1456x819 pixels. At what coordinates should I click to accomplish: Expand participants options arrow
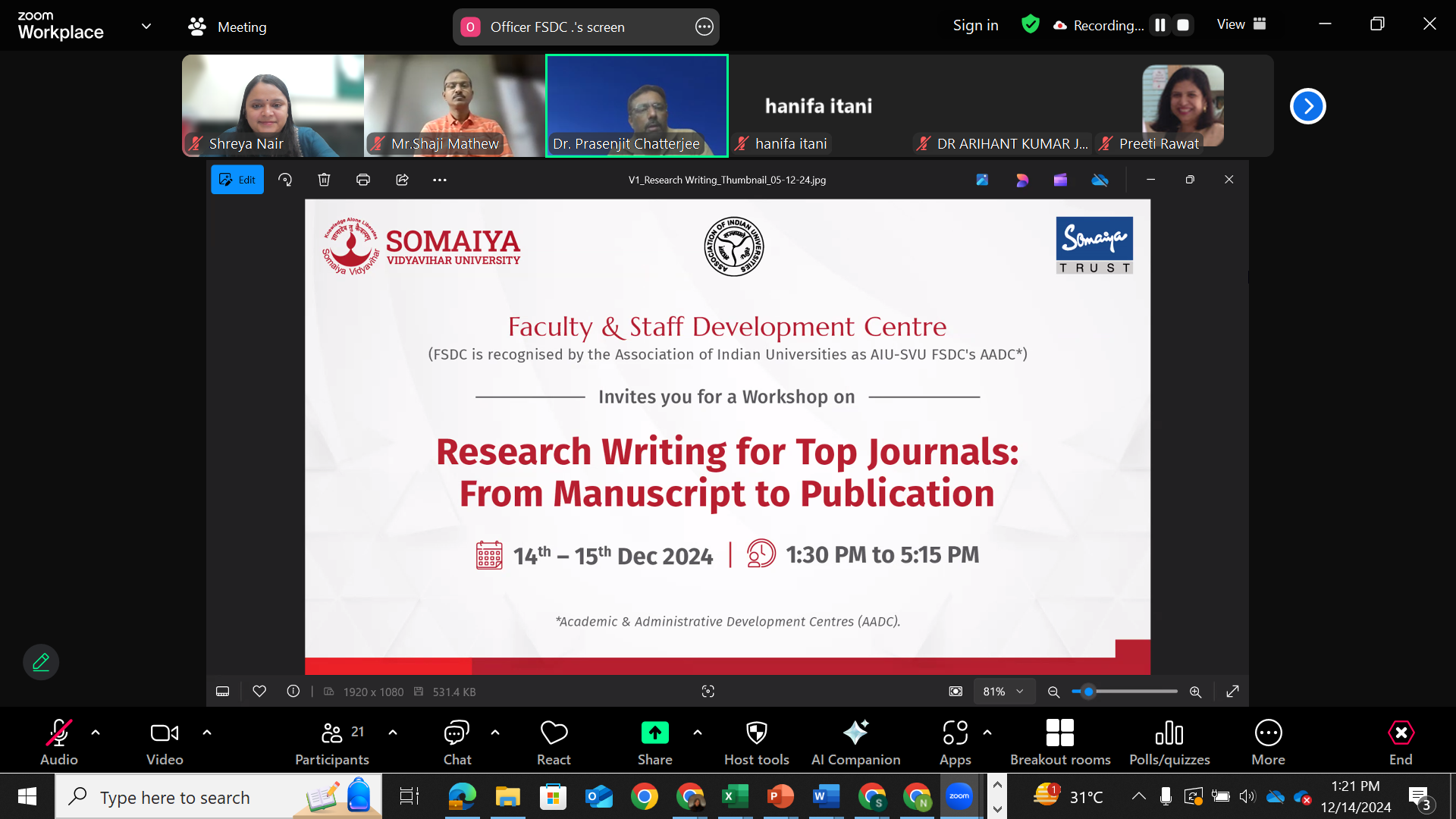393,733
